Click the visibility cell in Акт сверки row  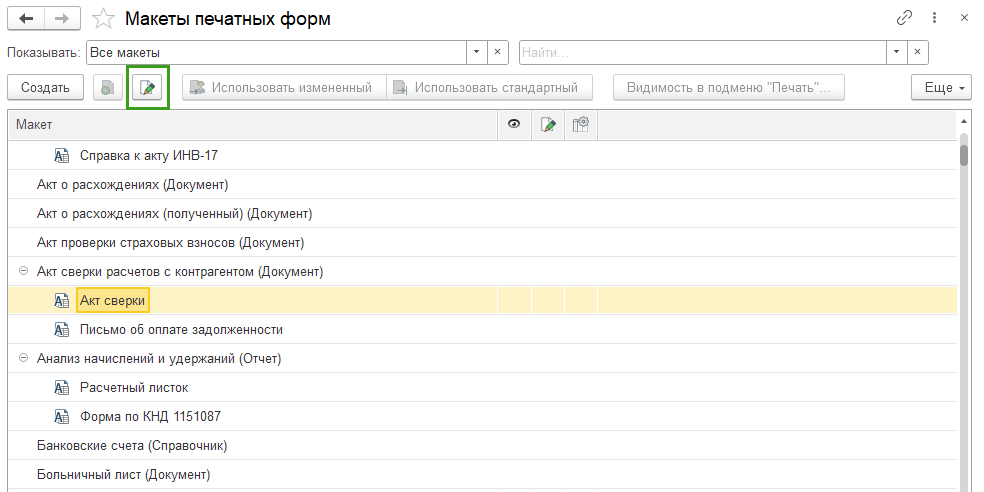(515, 301)
